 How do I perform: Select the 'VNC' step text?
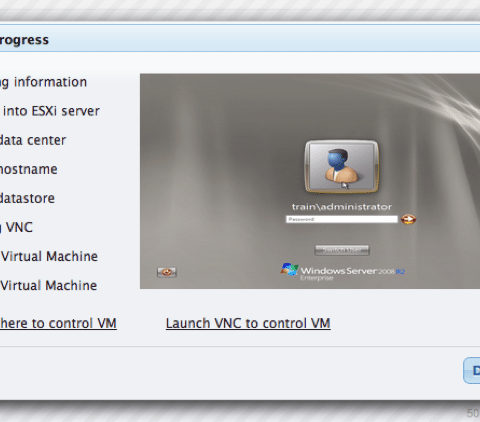pos(19,227)
